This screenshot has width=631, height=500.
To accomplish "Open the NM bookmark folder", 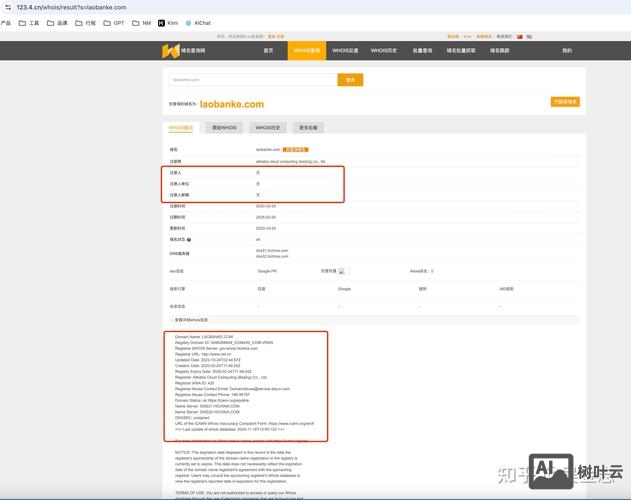I will click(142, 22).
